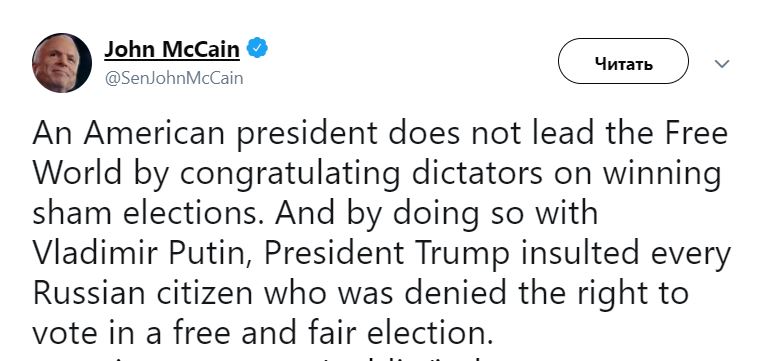Click the blue verified badge icon
The image size is (764, 361).
[257, 49]
